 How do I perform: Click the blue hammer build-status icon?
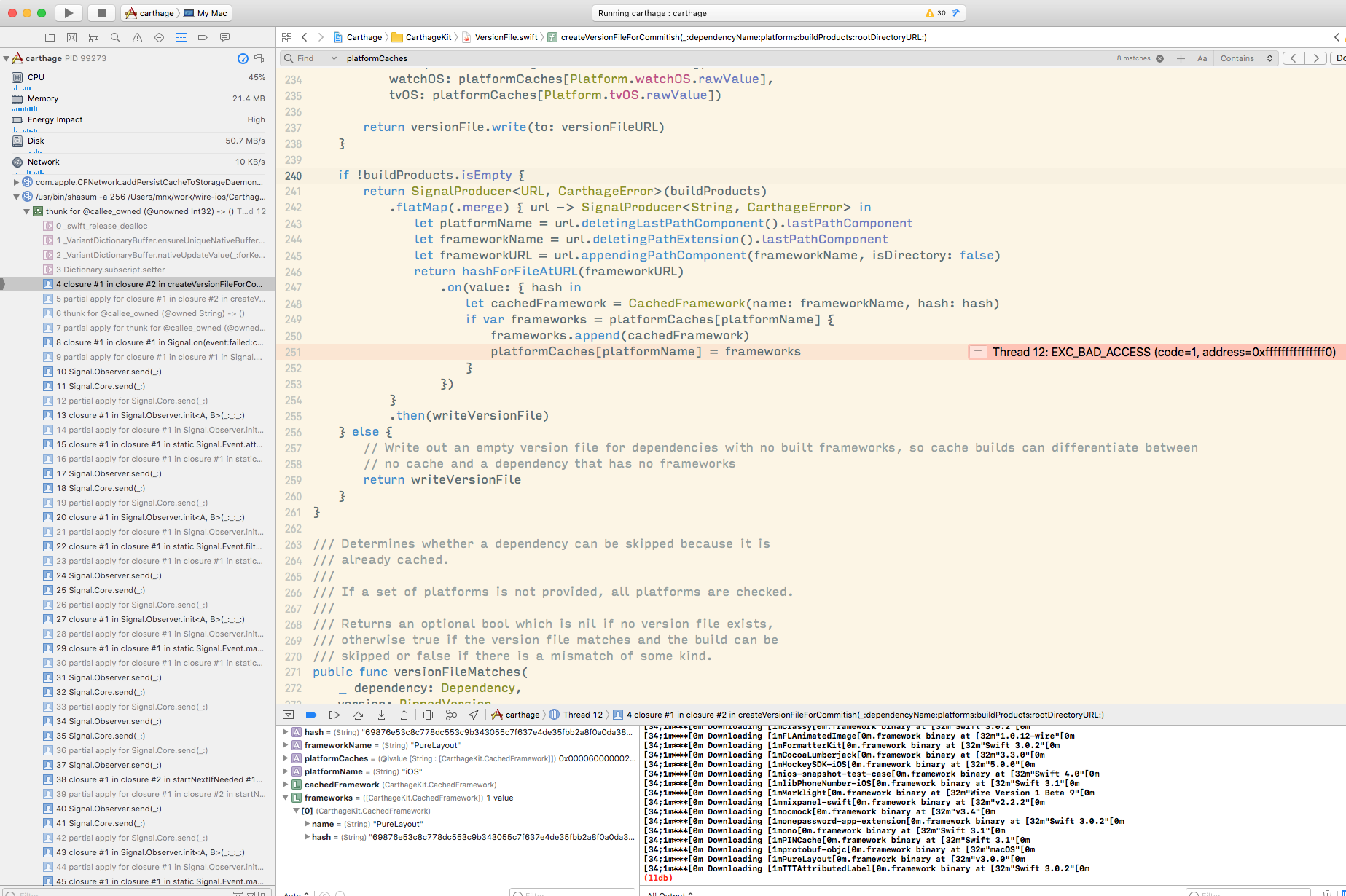click(956, 13)
